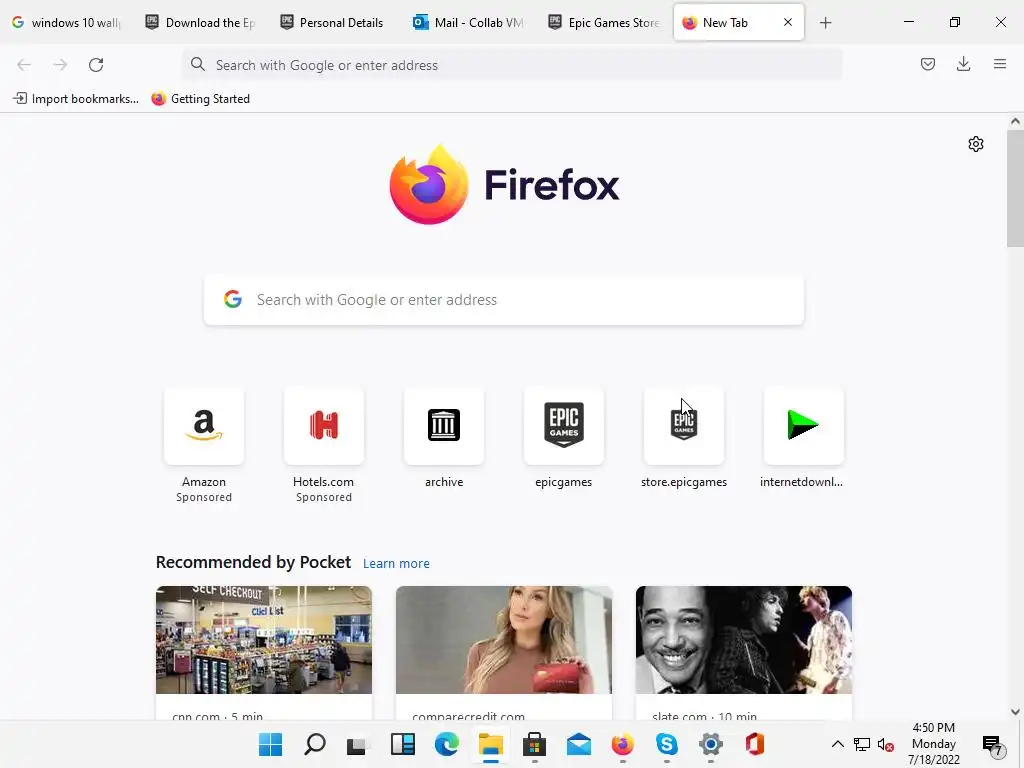Switch to windows 10 wallpaper tab
This screenshot has height=768, width=1024.
(67, 23)
